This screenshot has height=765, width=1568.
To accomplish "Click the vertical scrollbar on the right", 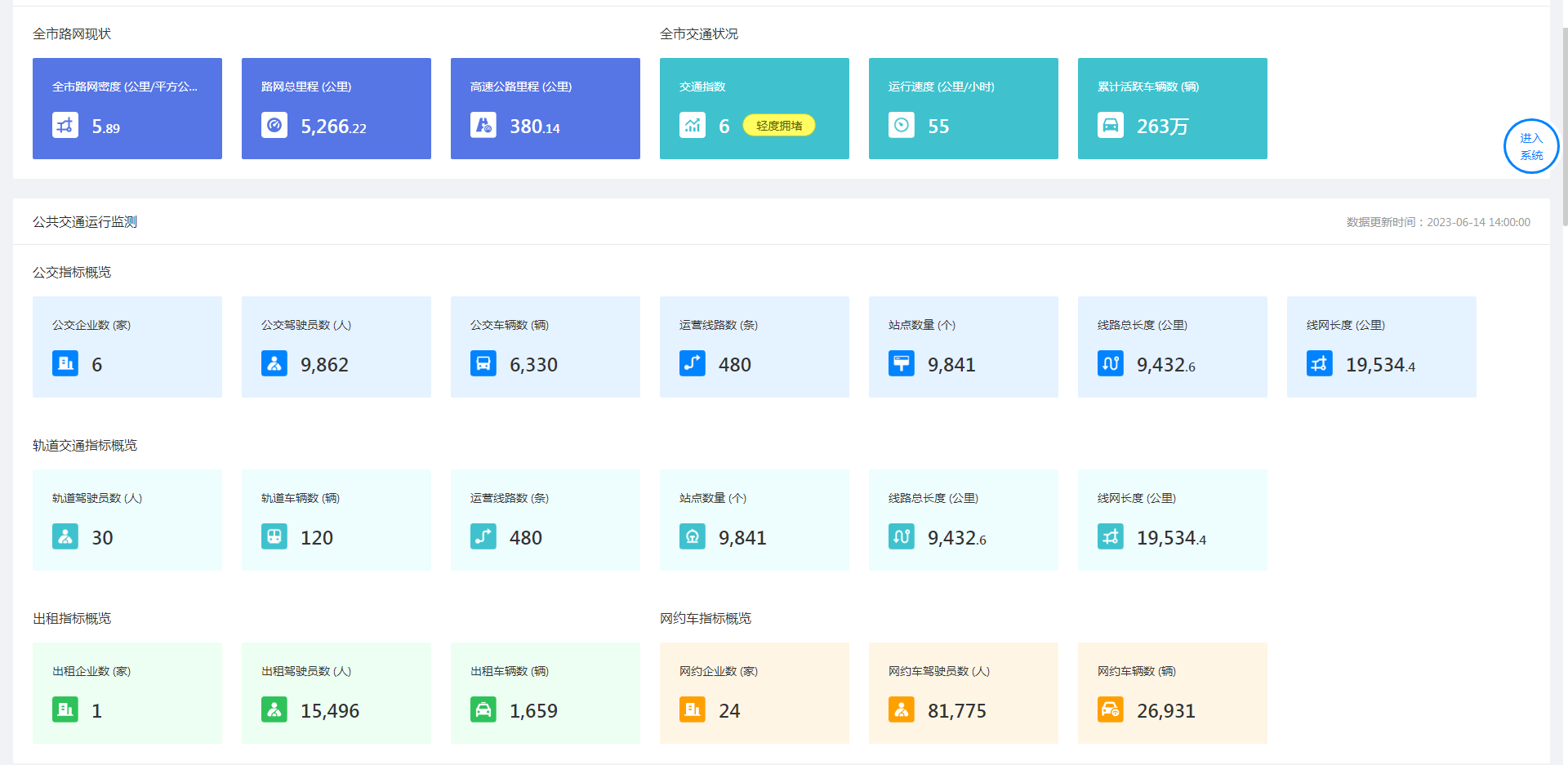I will tap(1564, 122).
